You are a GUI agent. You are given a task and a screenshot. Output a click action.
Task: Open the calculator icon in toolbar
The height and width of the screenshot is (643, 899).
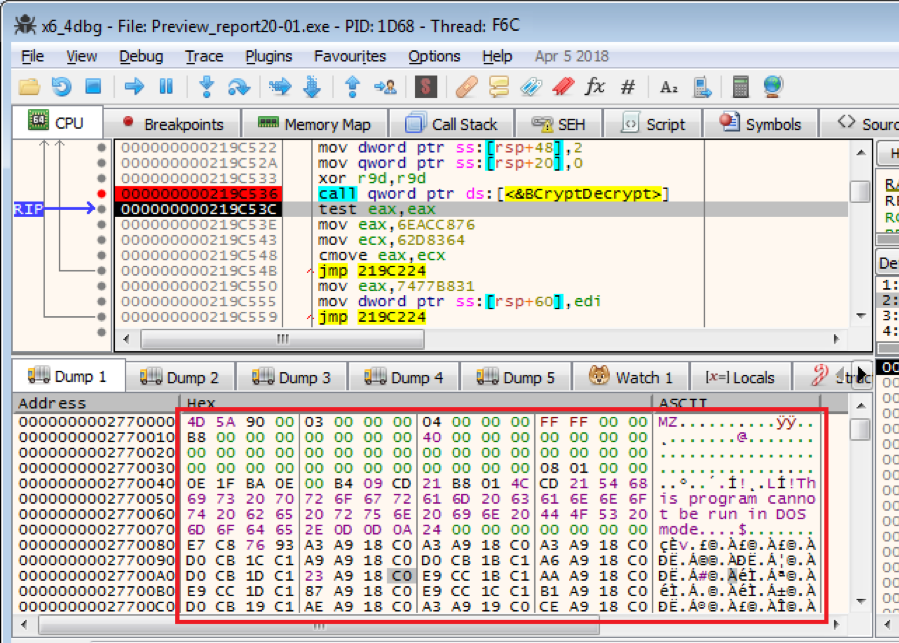pos(740,87)
